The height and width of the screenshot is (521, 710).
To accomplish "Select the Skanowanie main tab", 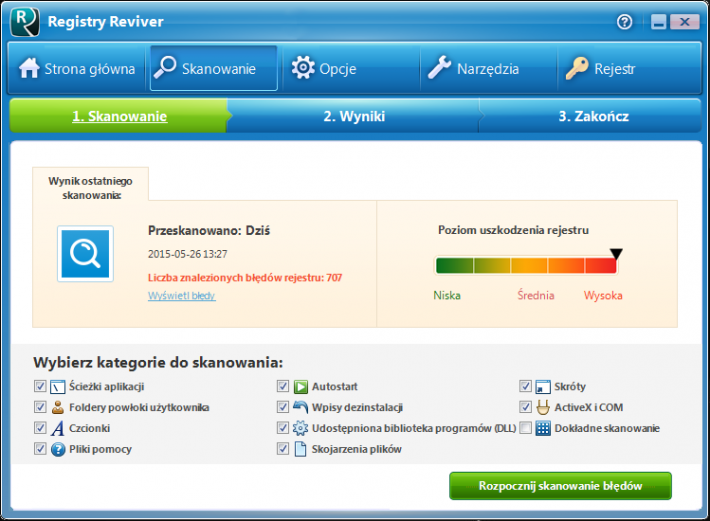I will pos(214,68).
